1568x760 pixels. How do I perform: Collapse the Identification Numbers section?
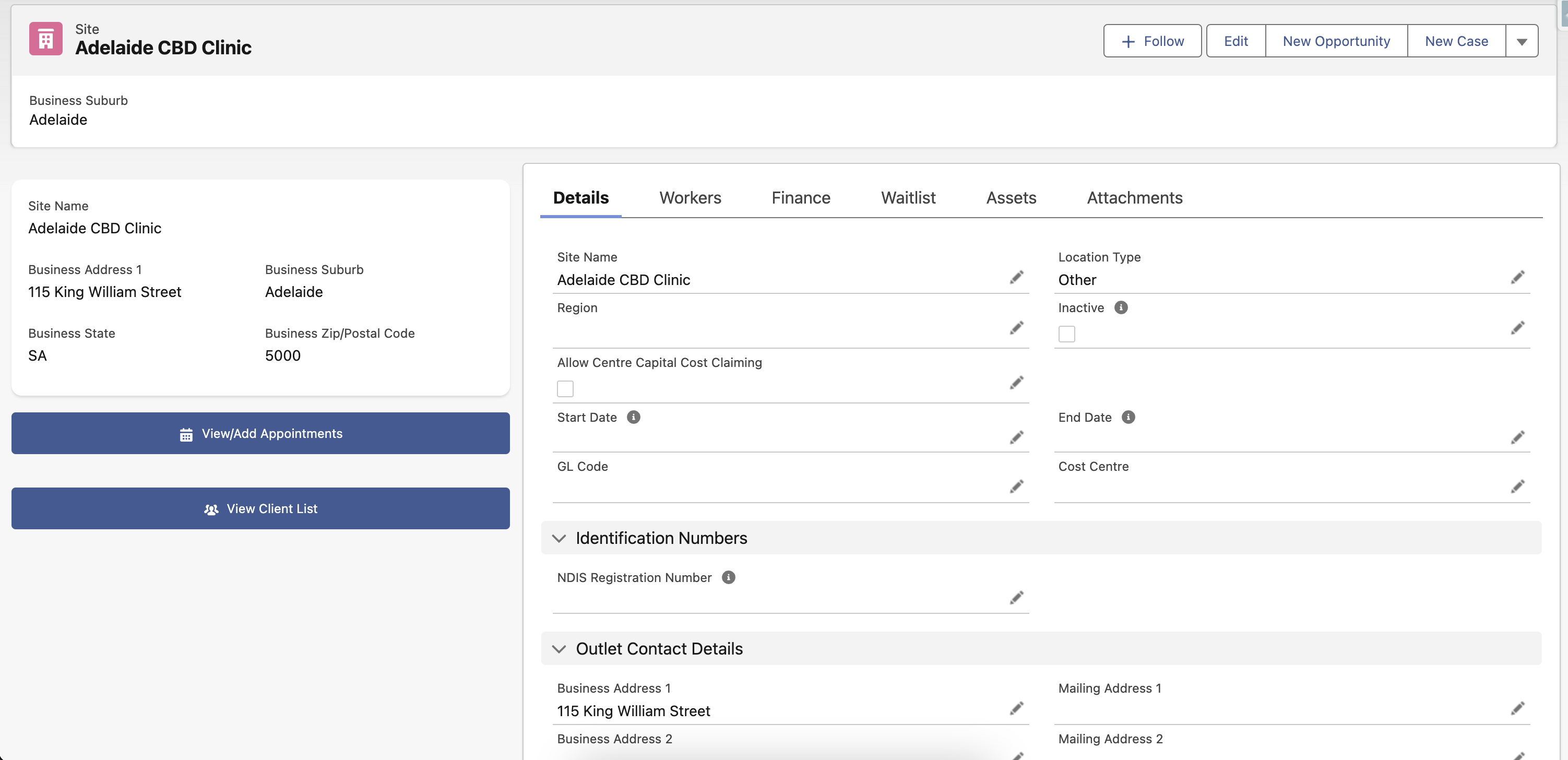point(559,538)
